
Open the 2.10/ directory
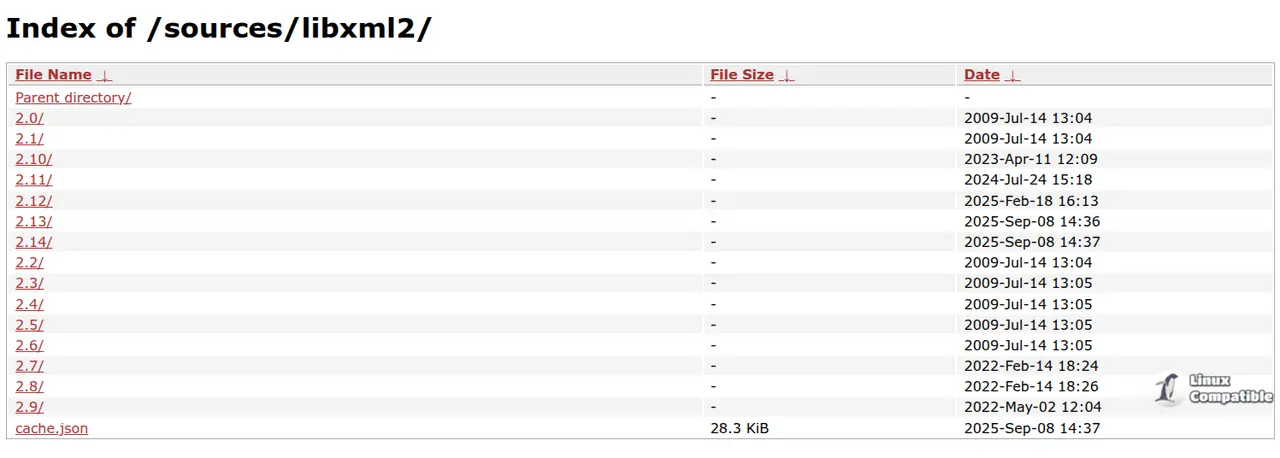[33, 159]
